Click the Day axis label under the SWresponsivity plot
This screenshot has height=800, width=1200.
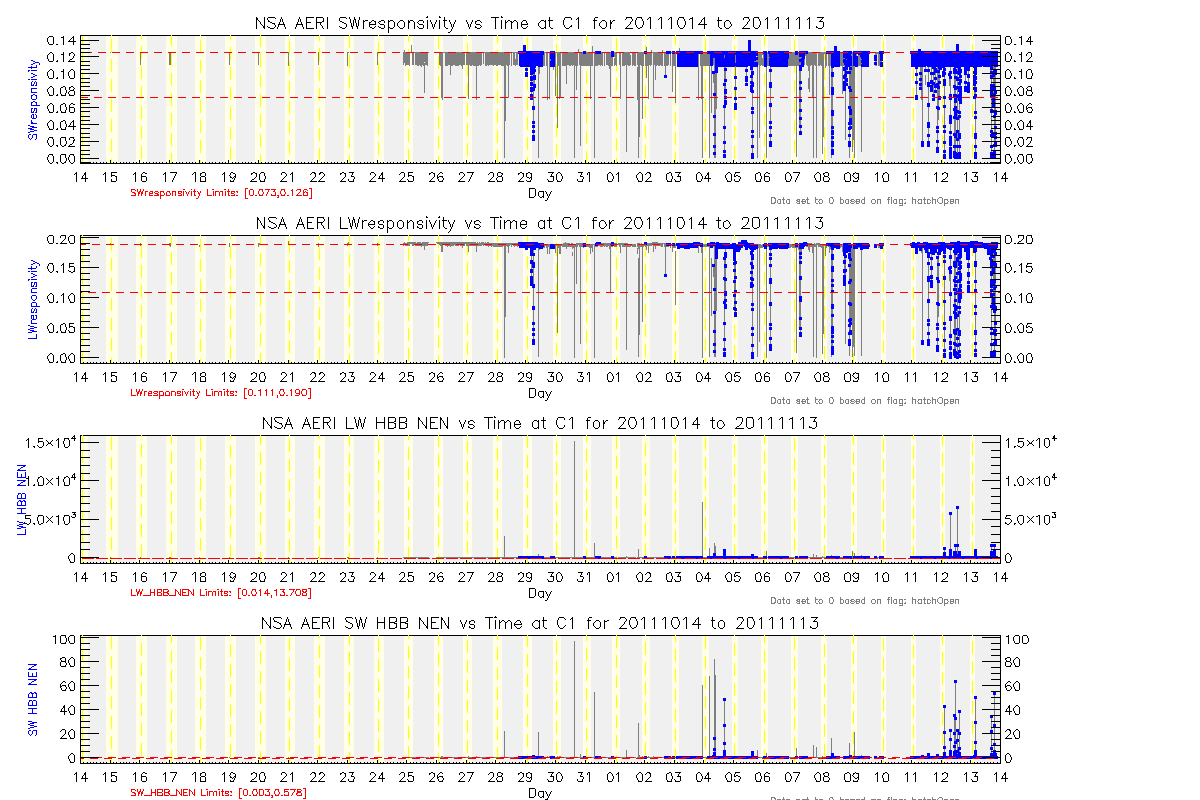tap(539, 193)
